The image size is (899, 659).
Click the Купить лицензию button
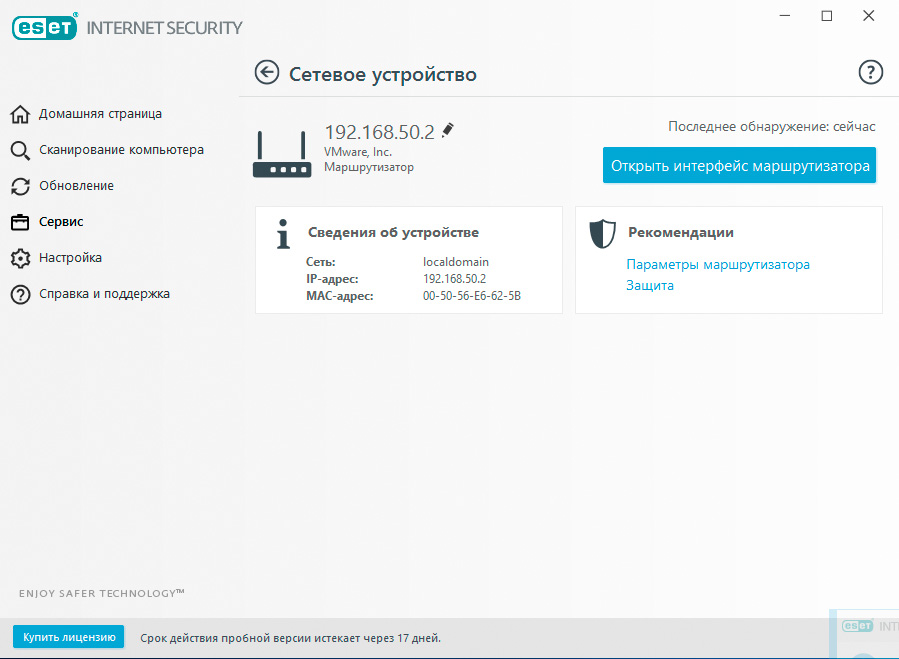69,637
